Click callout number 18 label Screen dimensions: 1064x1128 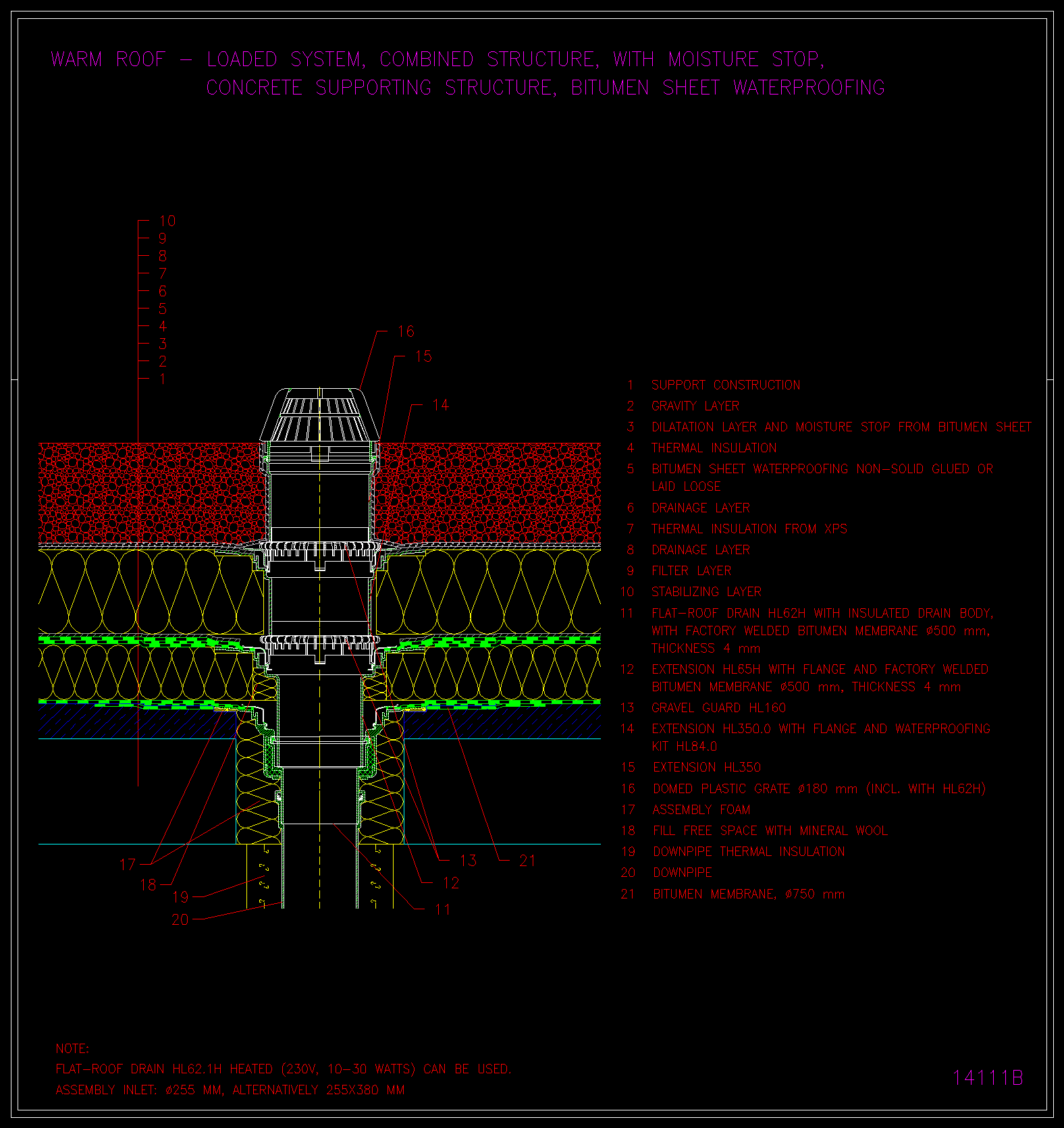(x=148, y=885)
